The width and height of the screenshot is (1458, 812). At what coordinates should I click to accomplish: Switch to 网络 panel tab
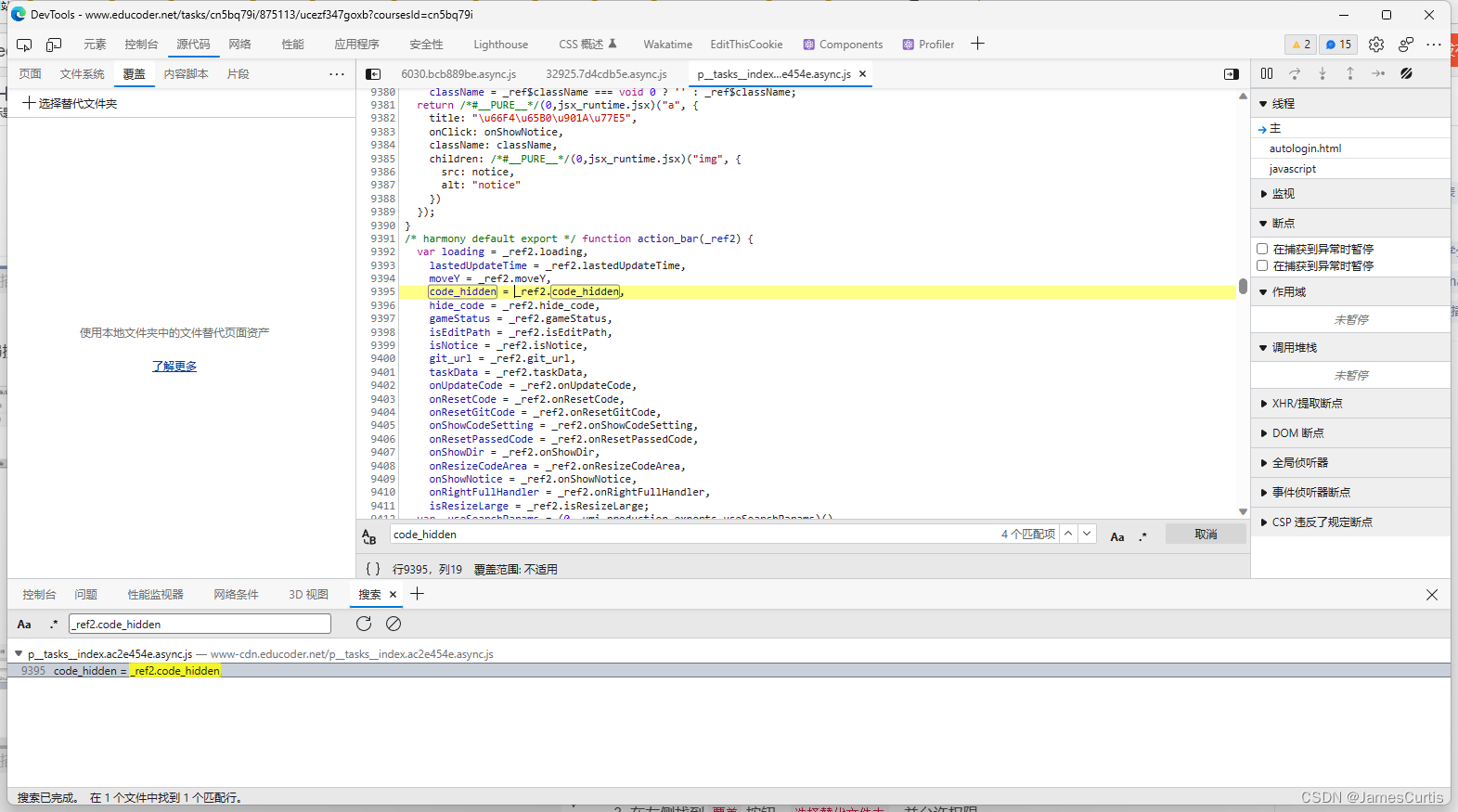pyautogui.click(x=240, y=45)
